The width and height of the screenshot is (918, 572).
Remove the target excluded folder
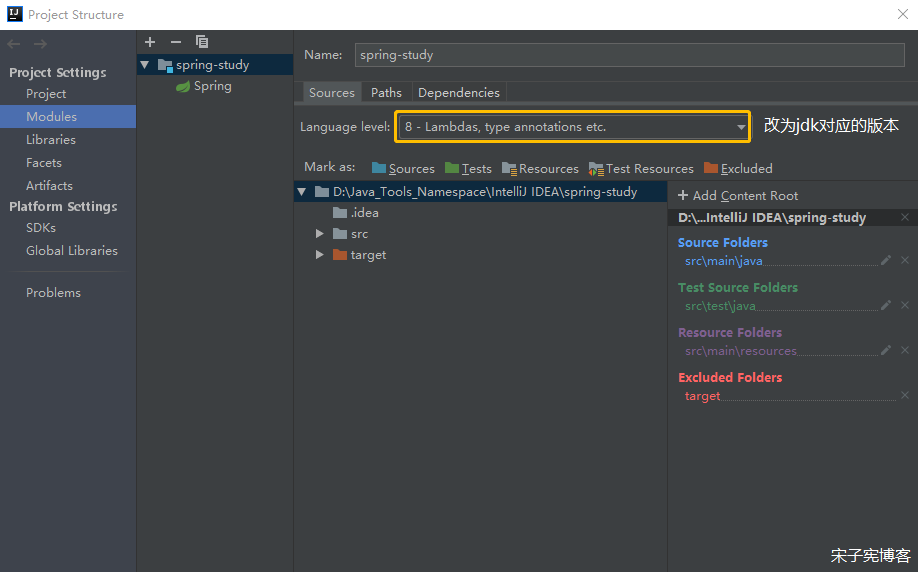pyautogui.click(x=905, y=395)
